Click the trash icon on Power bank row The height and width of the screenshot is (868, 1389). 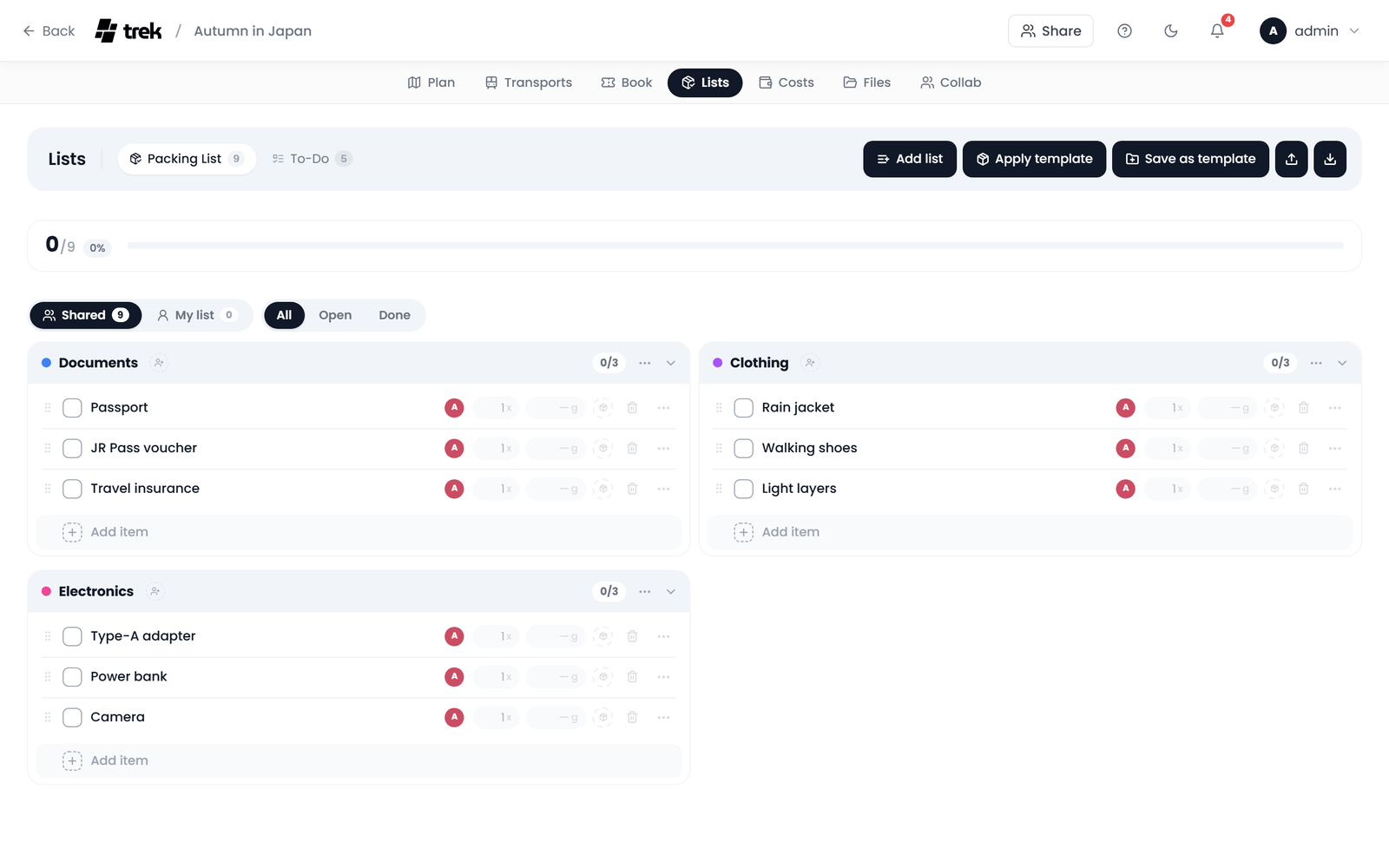(x=632, y=677)
